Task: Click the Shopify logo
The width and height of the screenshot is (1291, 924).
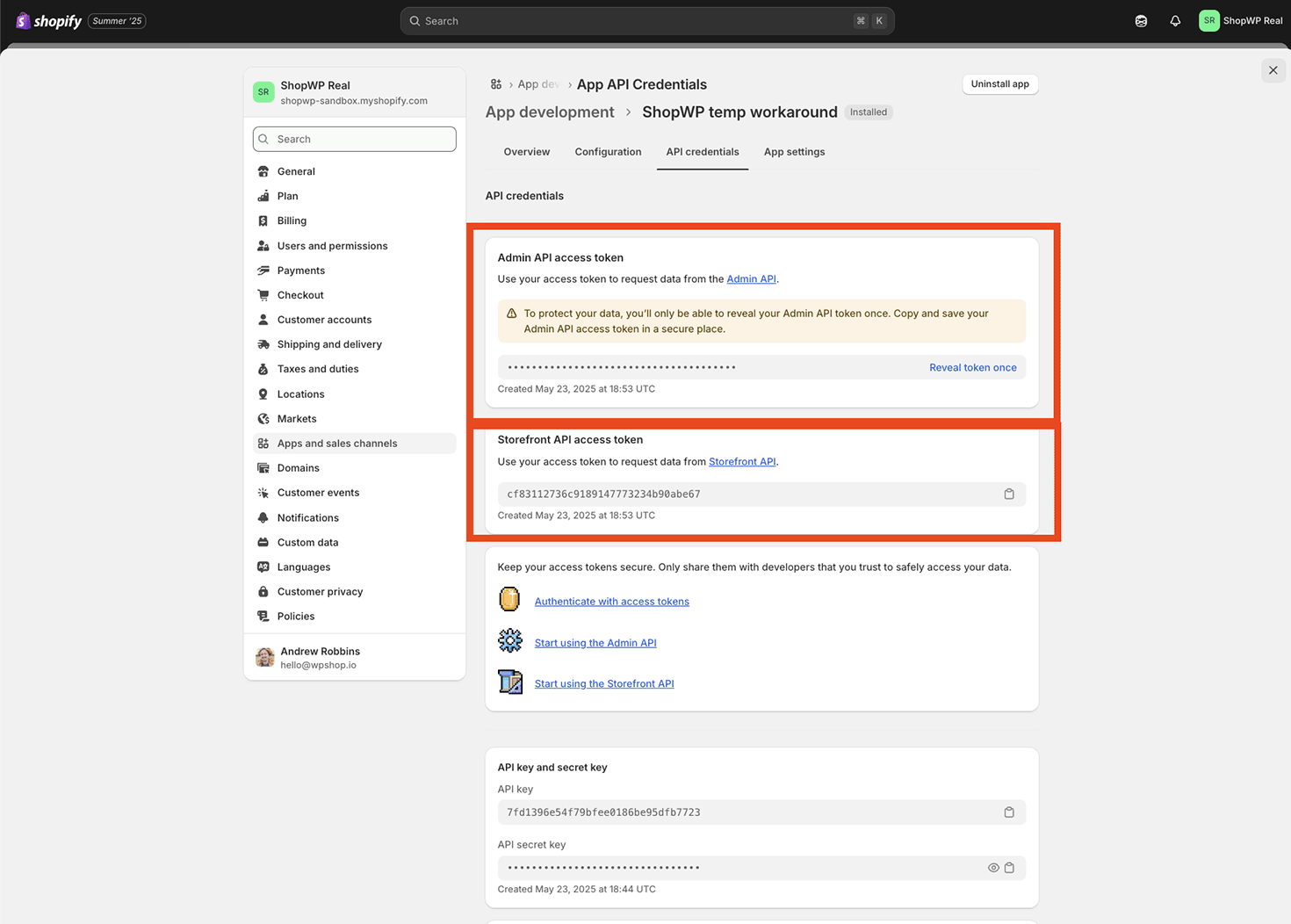Action: click(49, 21)
